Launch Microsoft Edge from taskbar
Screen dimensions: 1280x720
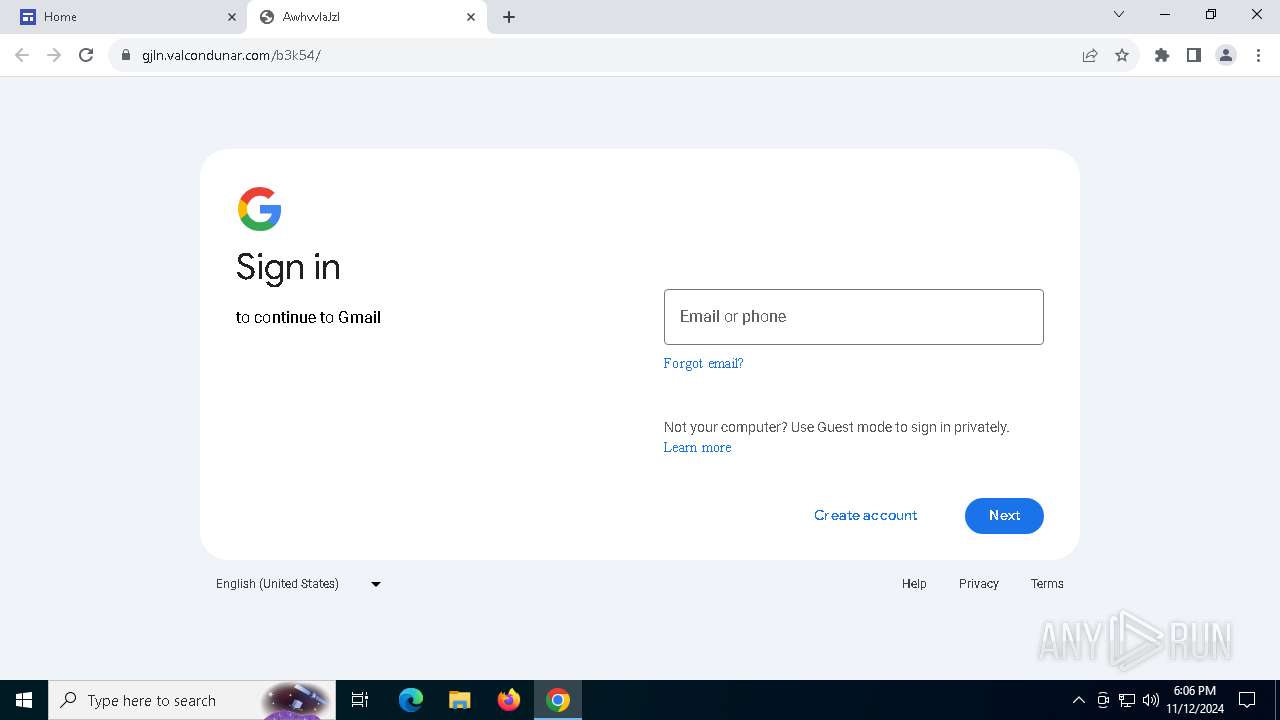coord(411,700)
